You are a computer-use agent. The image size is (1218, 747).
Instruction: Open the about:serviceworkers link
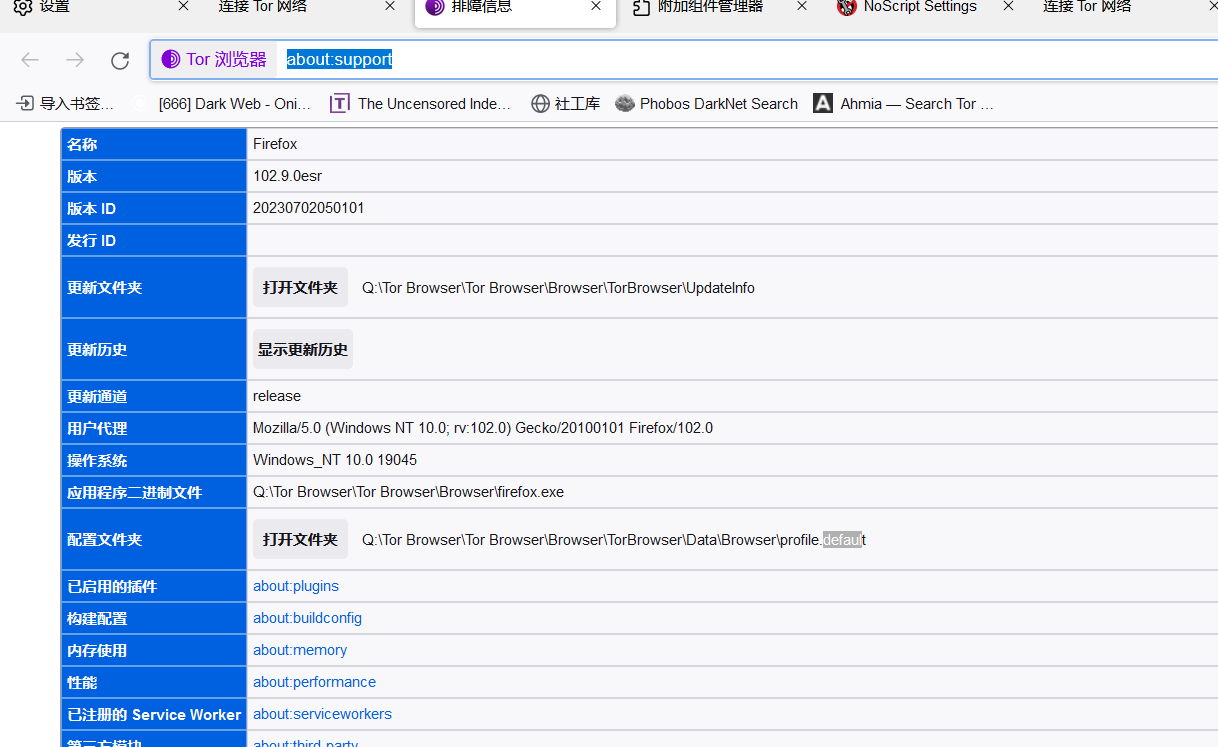[322, 714]
